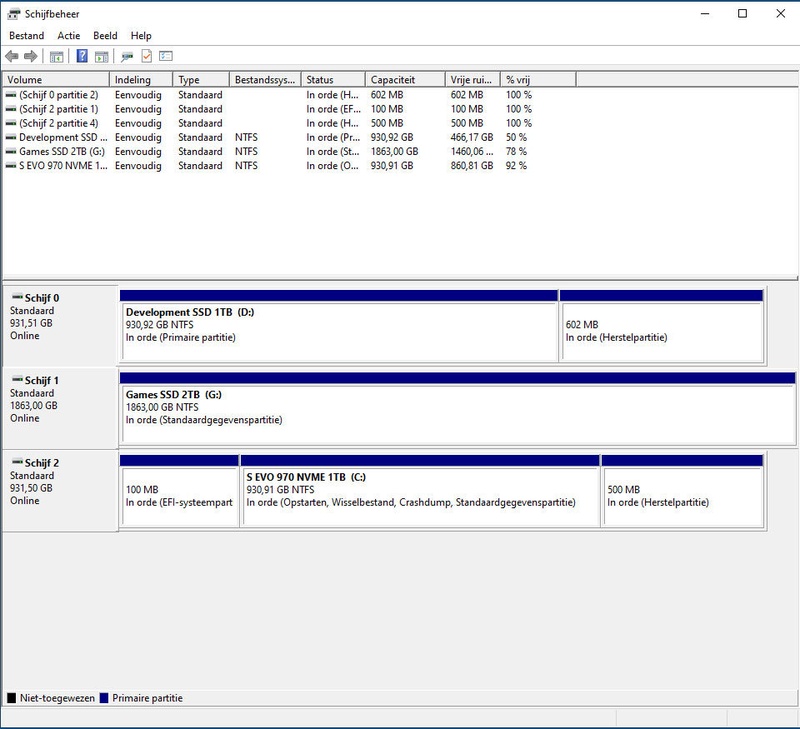
Task: Click the show/hide action pane icon
Action: click(101, 57)
